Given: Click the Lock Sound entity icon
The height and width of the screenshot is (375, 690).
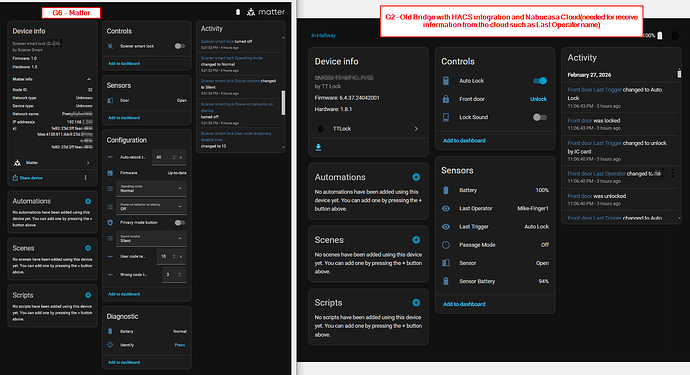Looking at the screenshot, I should point(446,117).
